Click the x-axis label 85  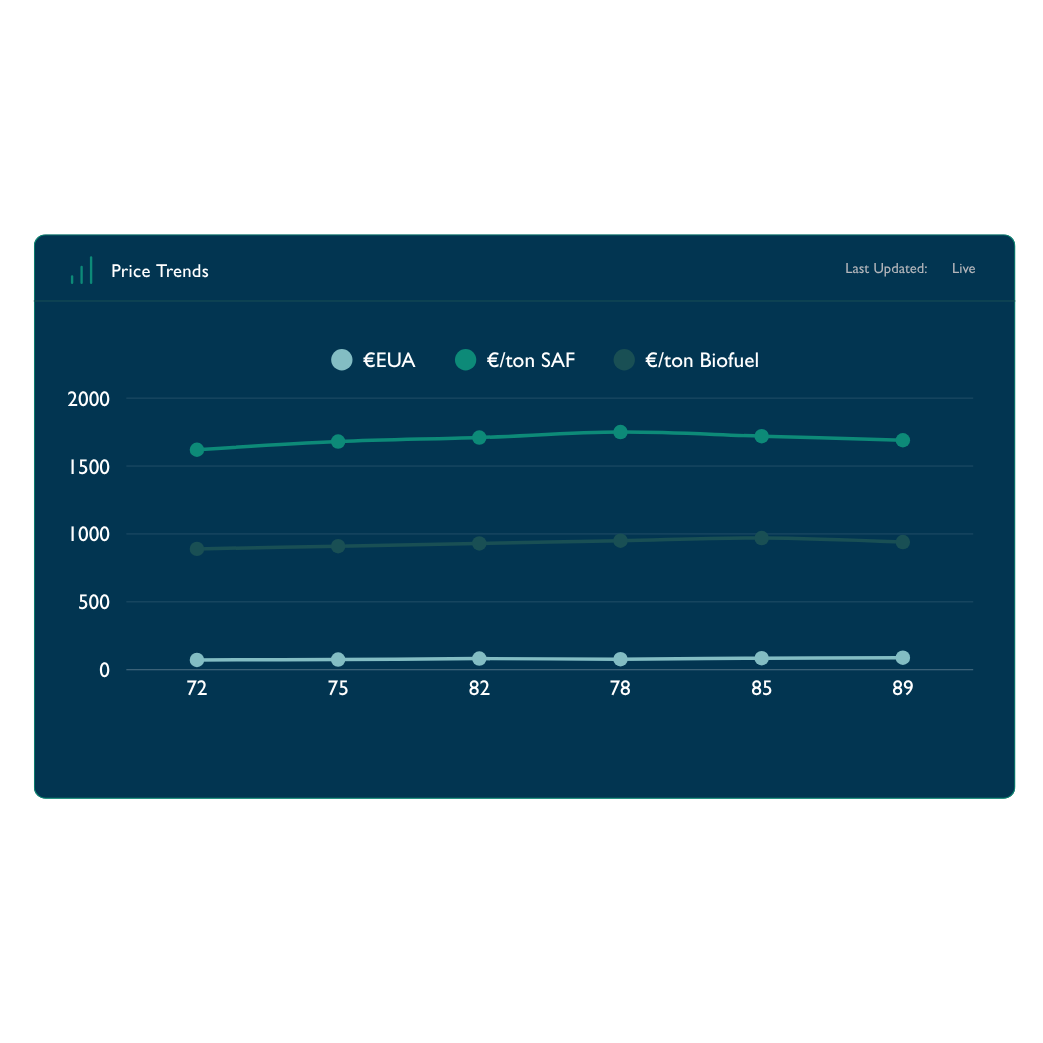point(762,689)
